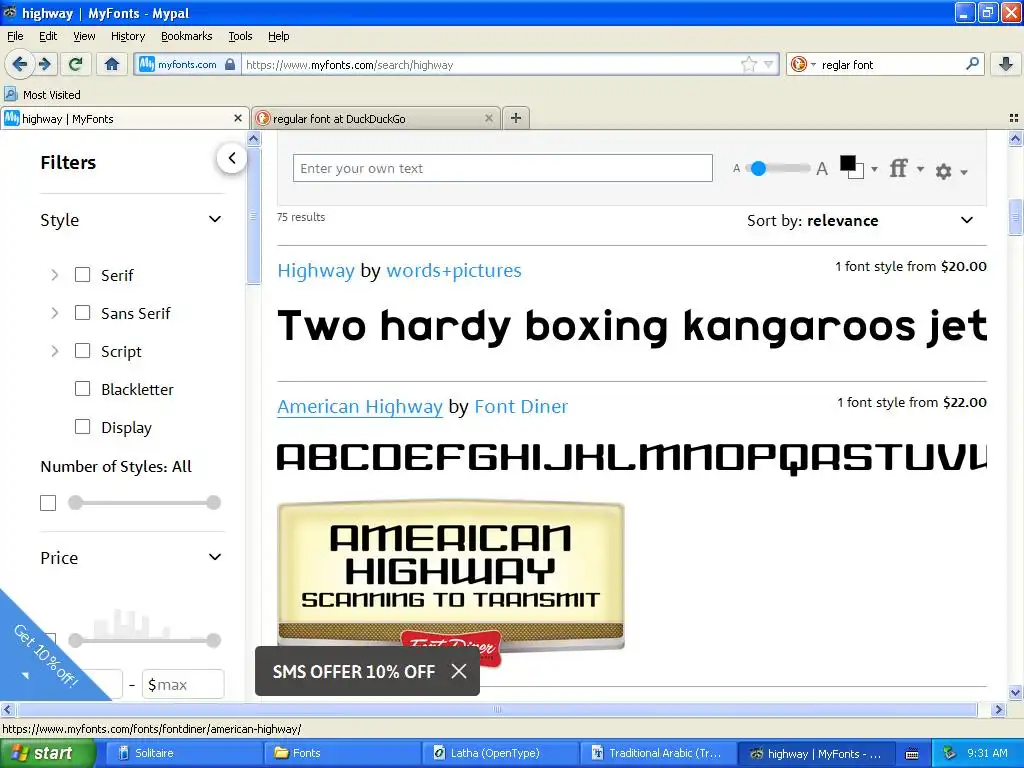Open the tab groups grid icon
1024x768 pixels.
(x=1014, y=118)
